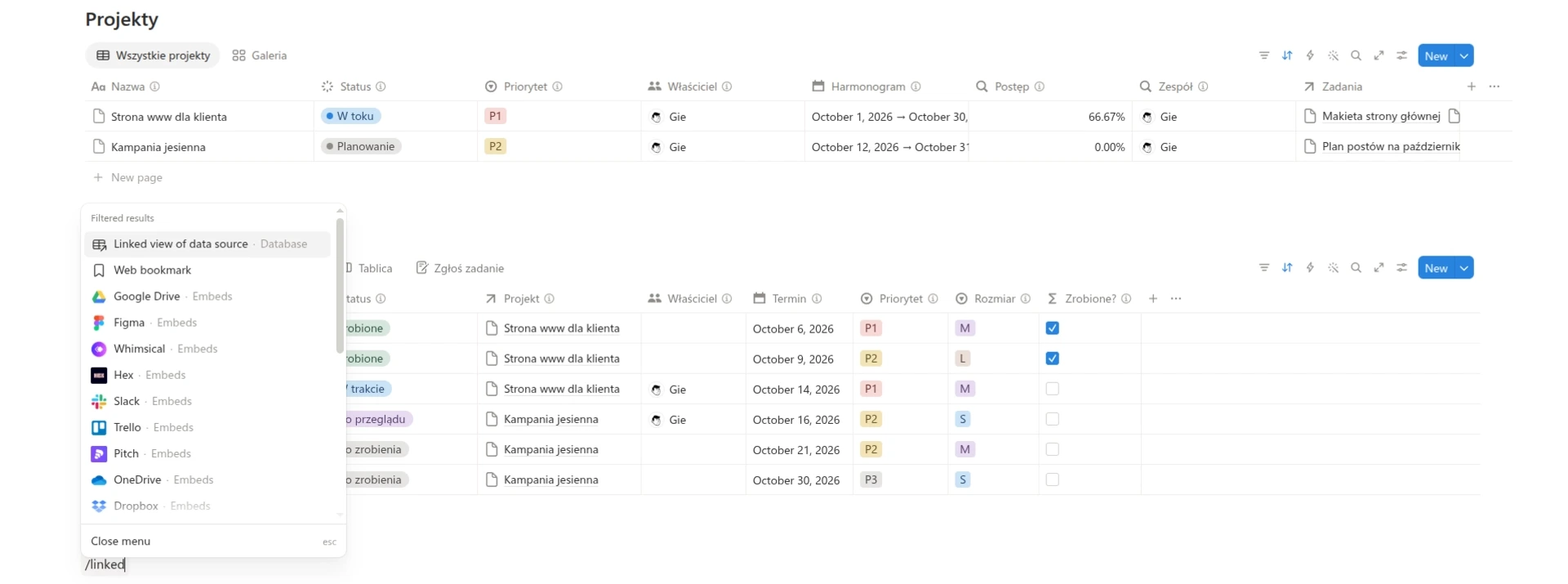
Task: Choose Slack embed from list
Action: point(207,401)
